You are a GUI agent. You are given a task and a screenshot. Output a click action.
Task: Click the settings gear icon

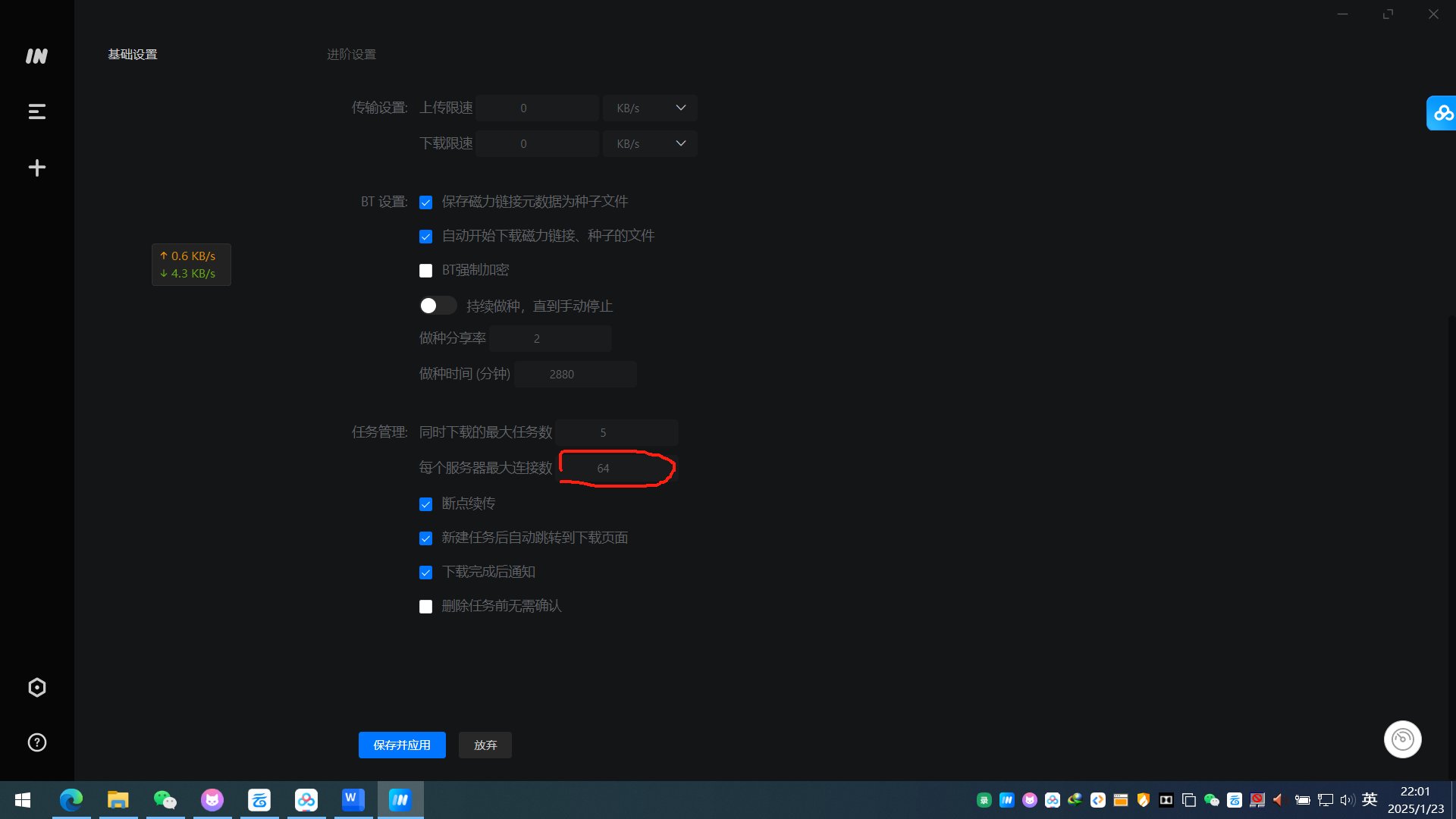37,688
